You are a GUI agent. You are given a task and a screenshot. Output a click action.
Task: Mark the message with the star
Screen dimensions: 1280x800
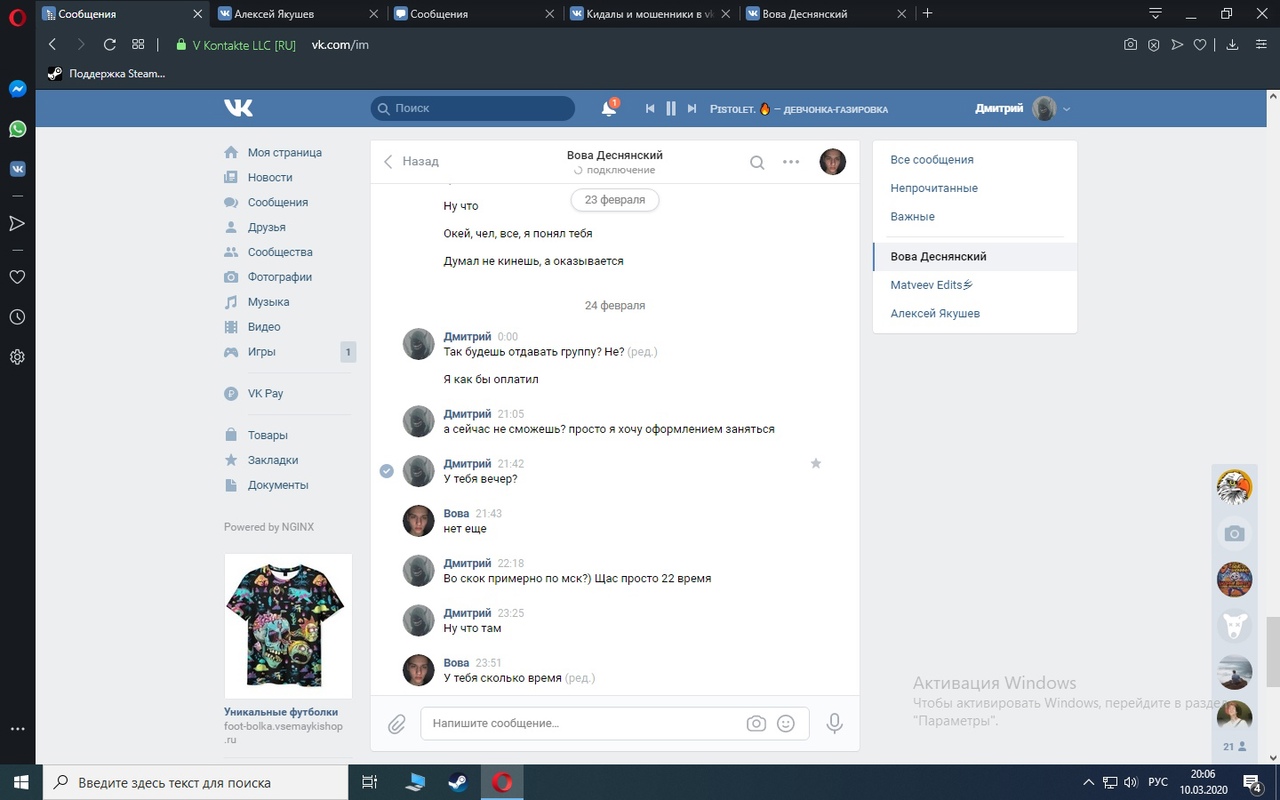[816, 464]
